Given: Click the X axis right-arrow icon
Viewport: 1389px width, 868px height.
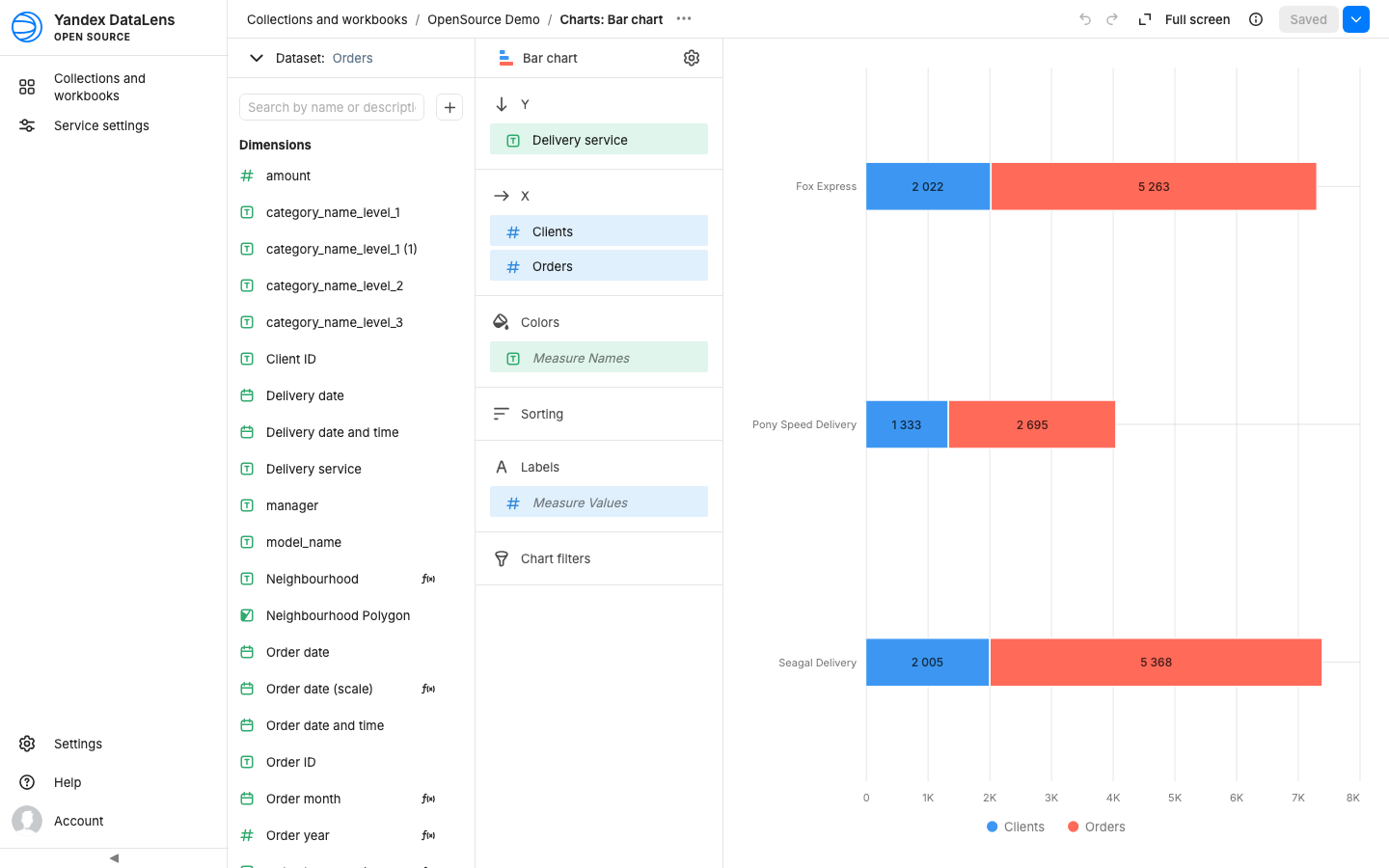Looking at the screenshot, I should click(501, 196).
